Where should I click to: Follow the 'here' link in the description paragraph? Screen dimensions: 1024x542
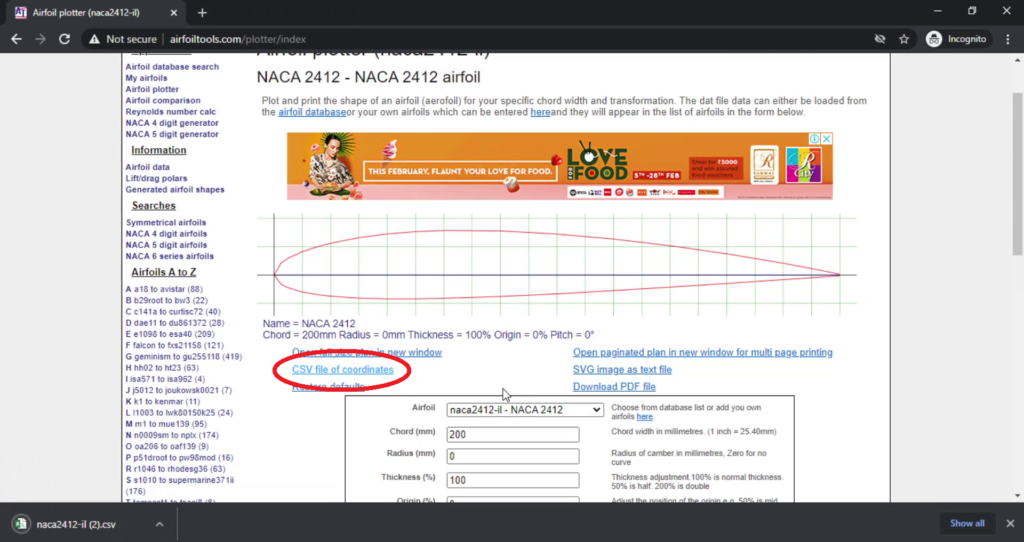coord(540,112)
